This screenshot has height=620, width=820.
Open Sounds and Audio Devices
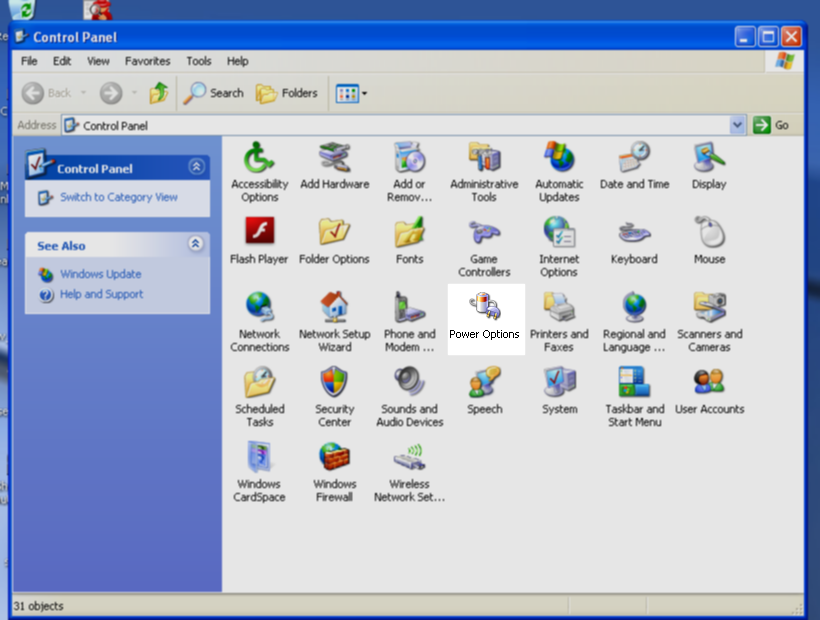[x=409, y=397]
